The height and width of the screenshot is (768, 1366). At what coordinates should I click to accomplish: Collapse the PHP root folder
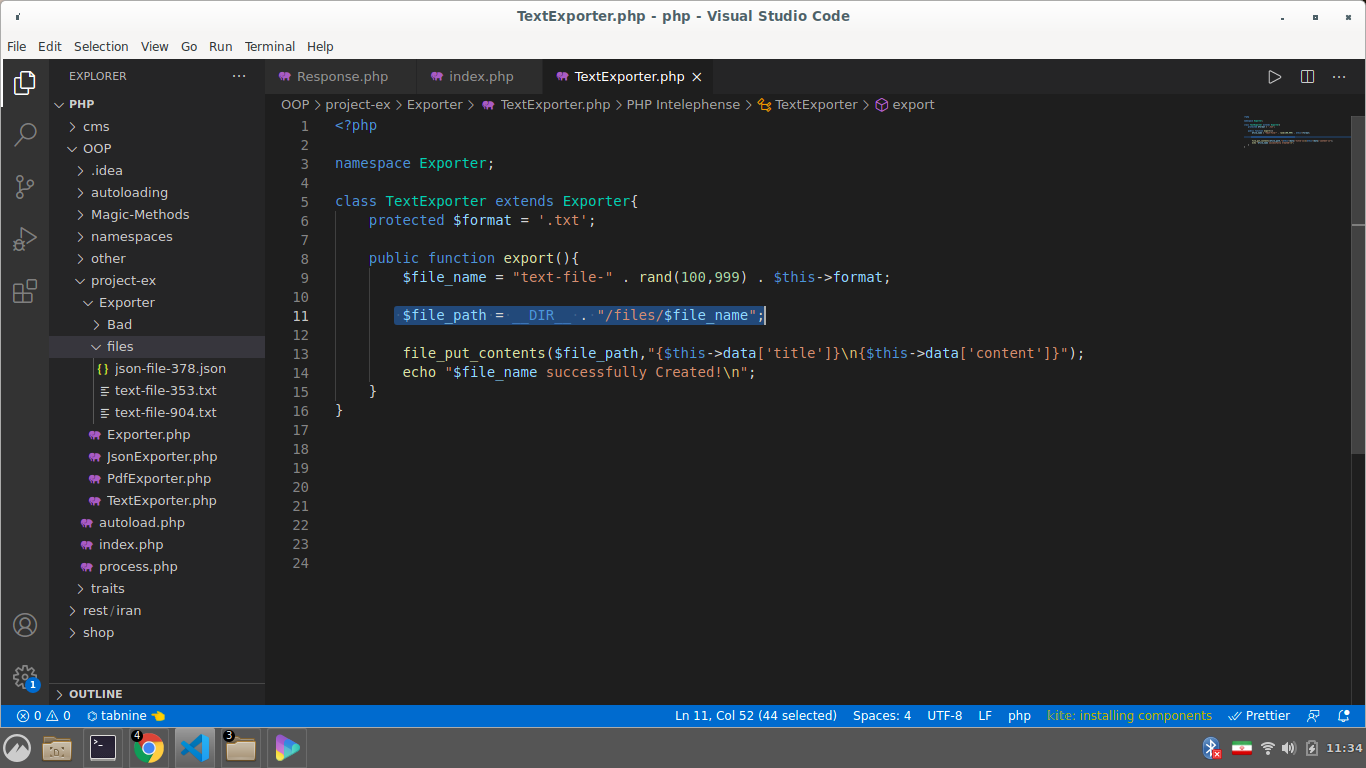157,104
